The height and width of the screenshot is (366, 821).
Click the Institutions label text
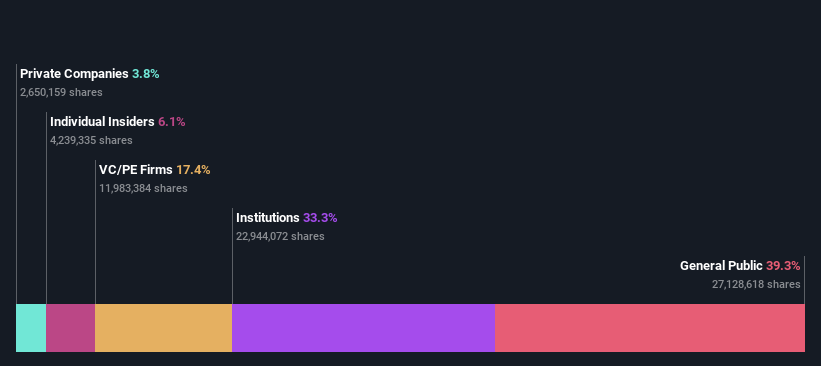pyautogui.click(x=268, y=218)
